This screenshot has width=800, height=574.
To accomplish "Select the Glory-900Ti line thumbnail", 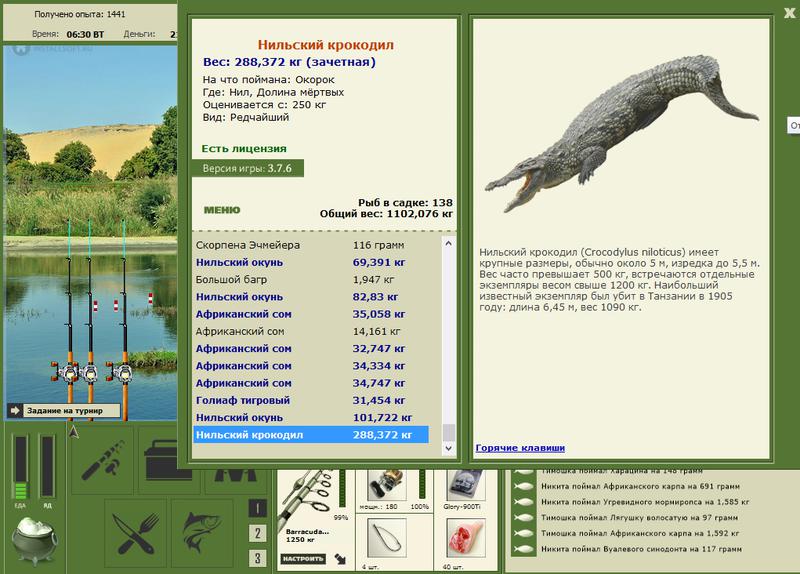I will coord(466,485).
